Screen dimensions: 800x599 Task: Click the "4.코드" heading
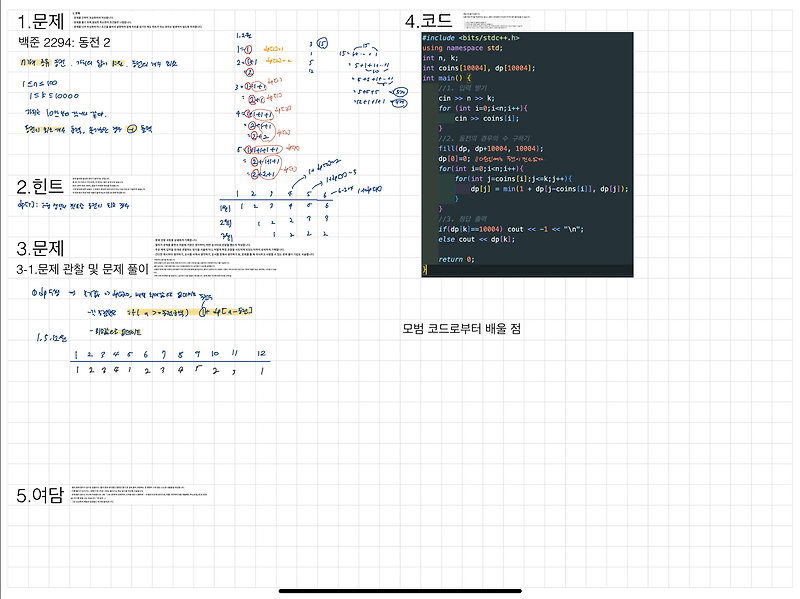pyautogui.click(x=429, y=21)
